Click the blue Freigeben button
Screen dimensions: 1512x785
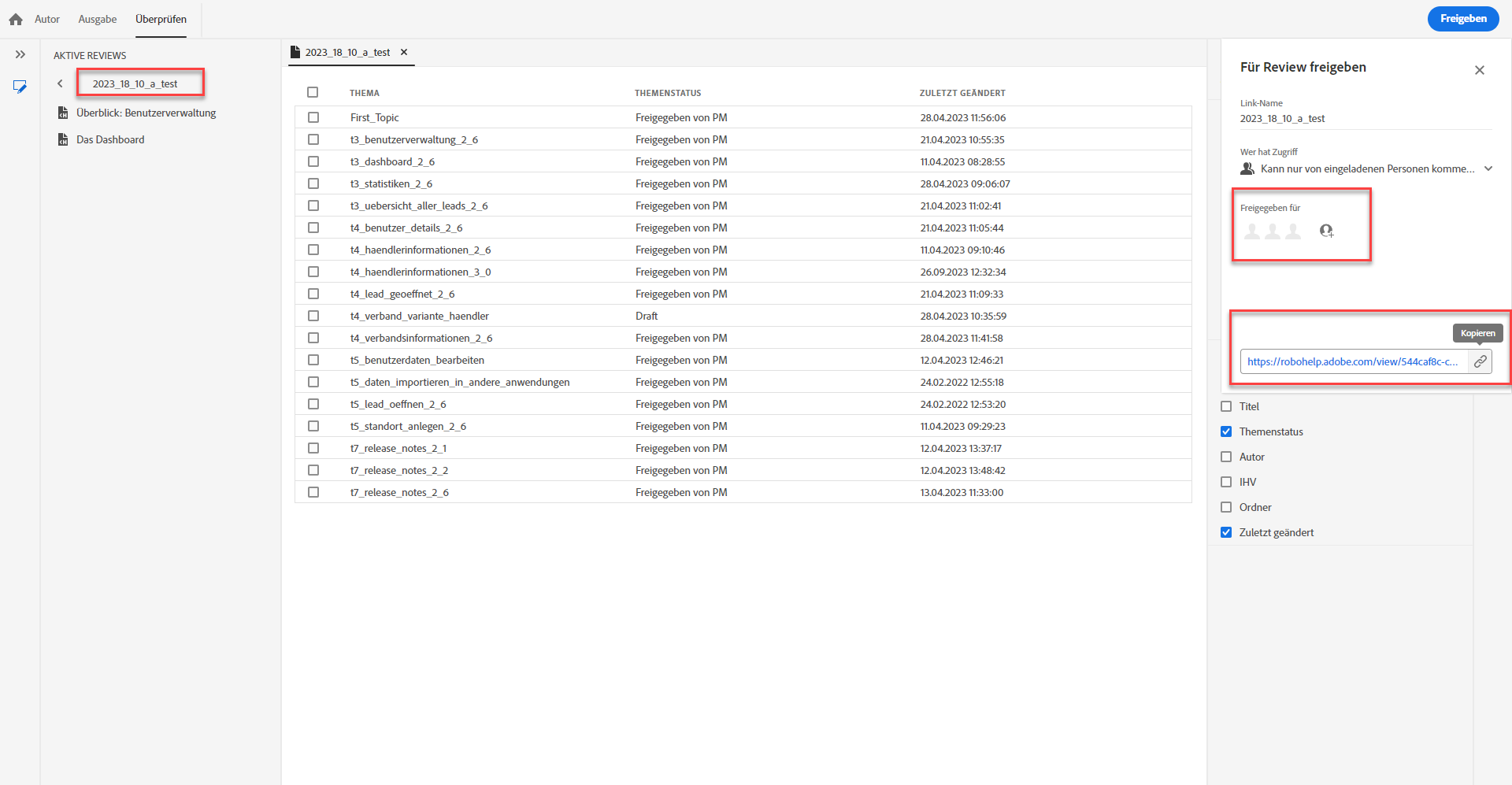pos(1463,18)
